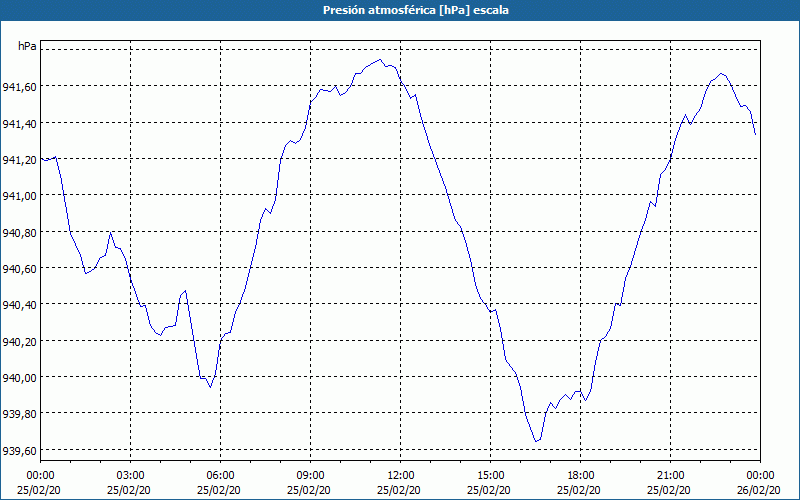Image resolution: width=800 pixels, height=500 pixels.
Task: Click the 'Presión atmosférica [hPa] escala' chart title
Action: tap(416, 10)
